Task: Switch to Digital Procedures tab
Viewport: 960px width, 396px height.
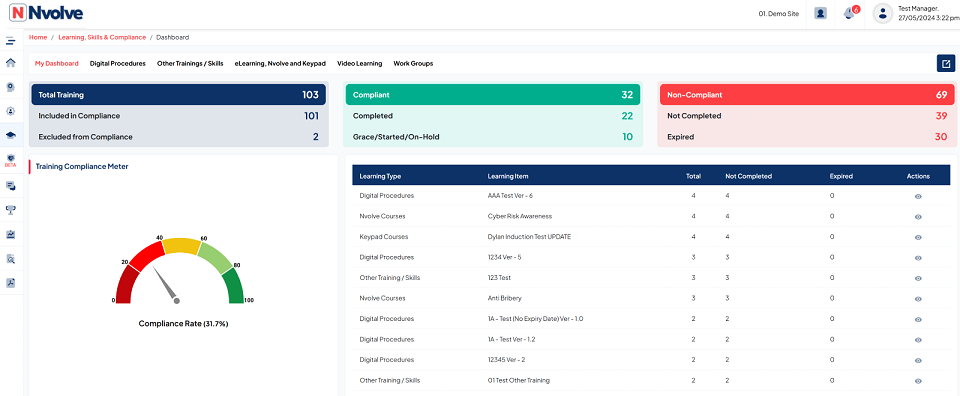Action: tap(118, 63)
